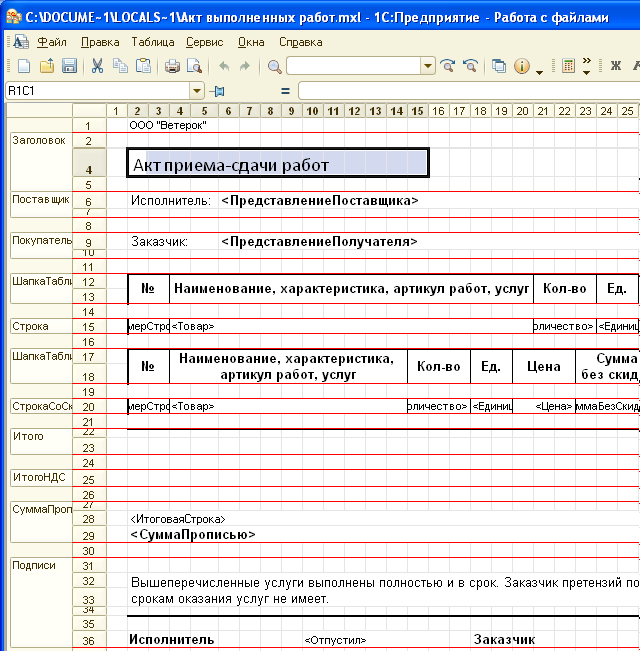Viewport: 640px width, 651px height.
Task: Select the Заголовок named area
Action: click(x=41, y=162)
